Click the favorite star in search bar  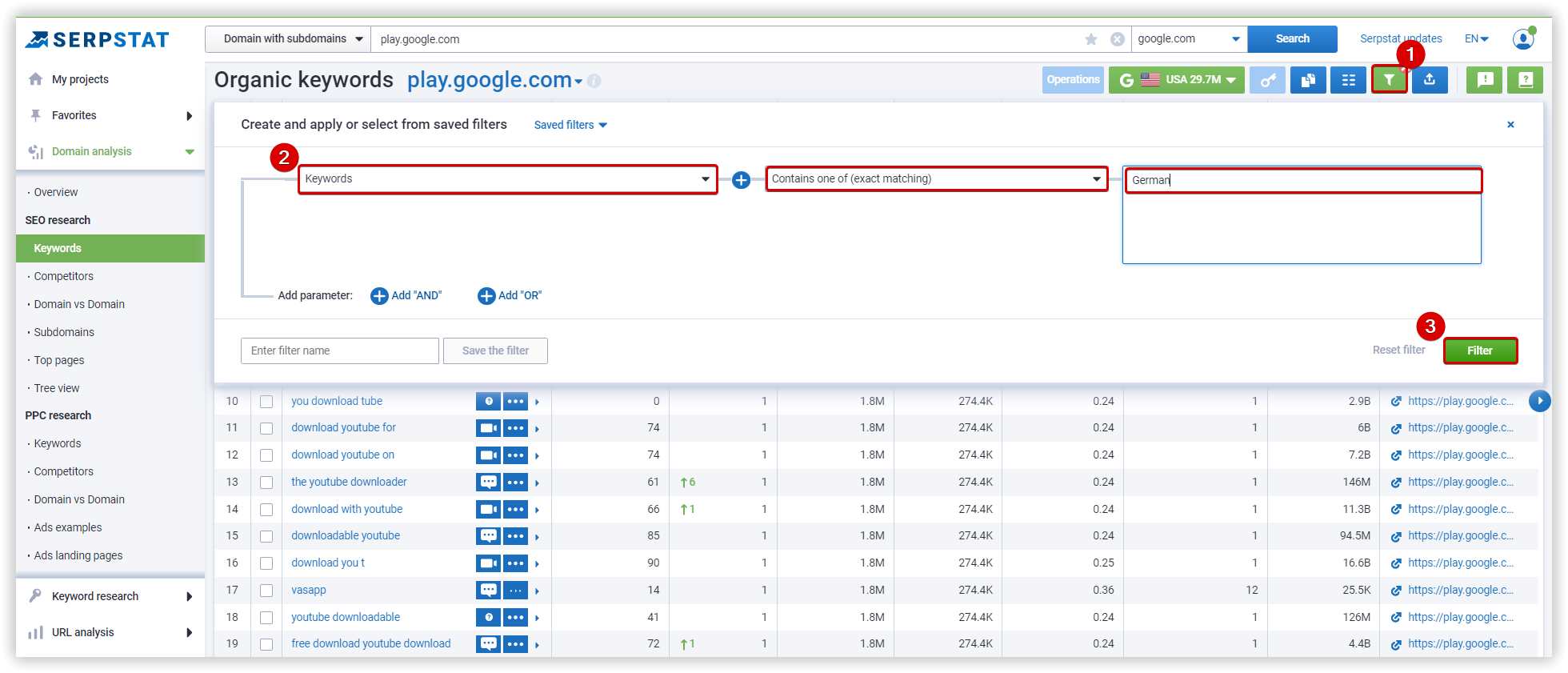coord(1091,39)
